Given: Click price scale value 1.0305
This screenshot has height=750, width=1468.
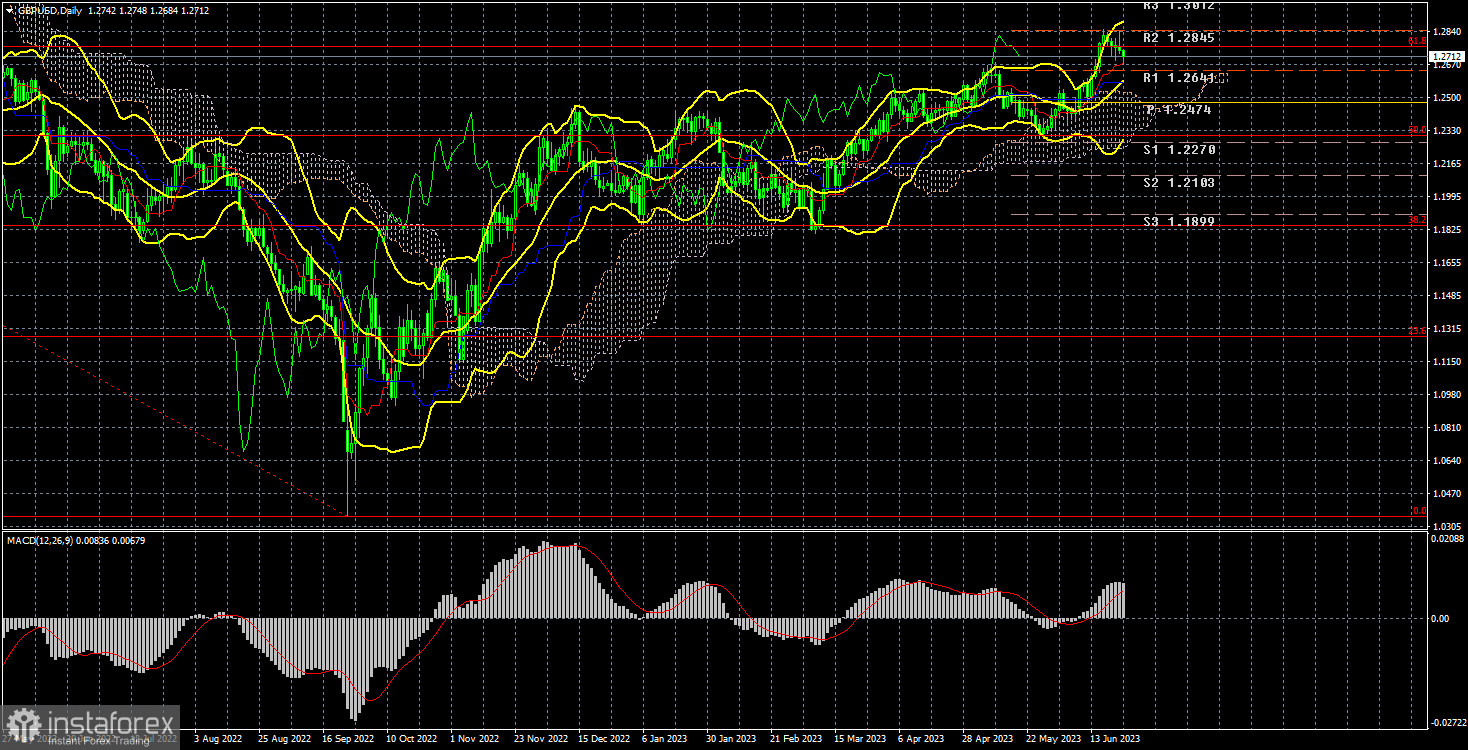Looking at the screenshot, I should (1446, 526).
